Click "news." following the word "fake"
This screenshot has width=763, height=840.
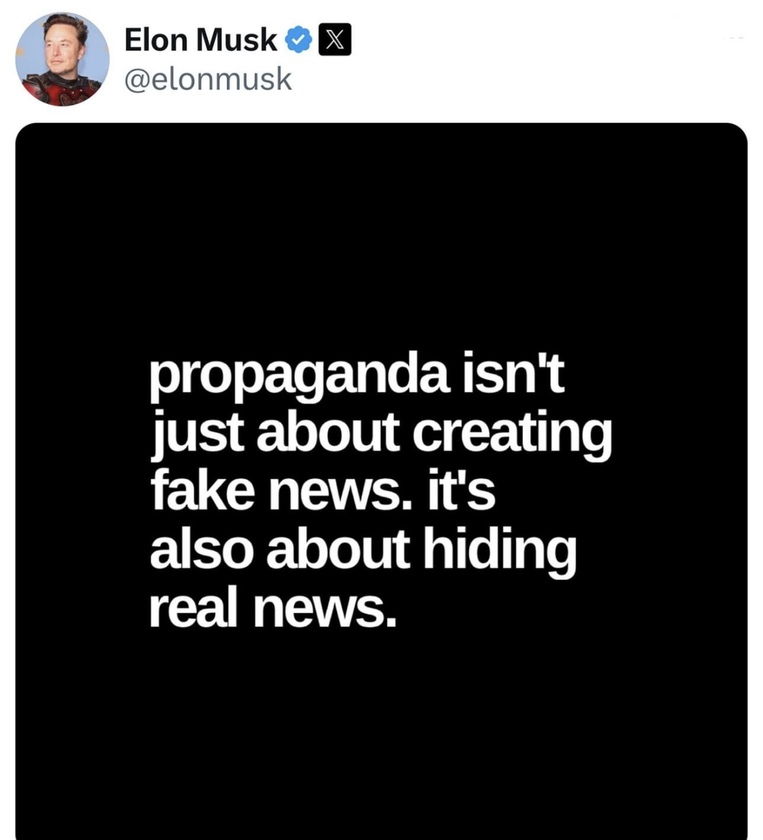(x=341, y=492)
